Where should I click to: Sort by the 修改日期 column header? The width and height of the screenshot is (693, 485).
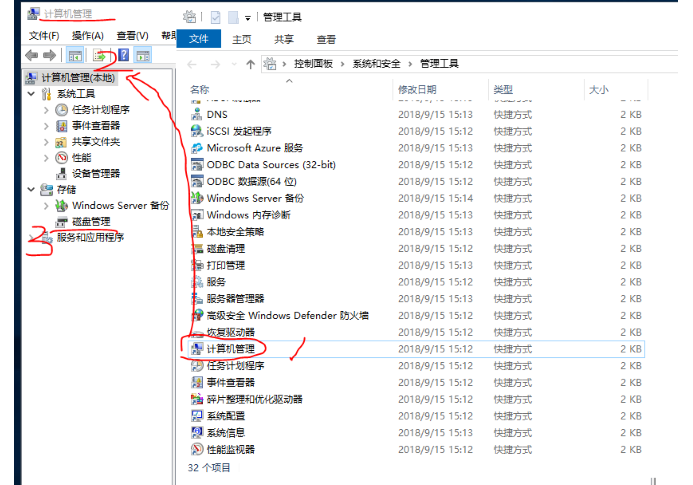click(417, 90)
